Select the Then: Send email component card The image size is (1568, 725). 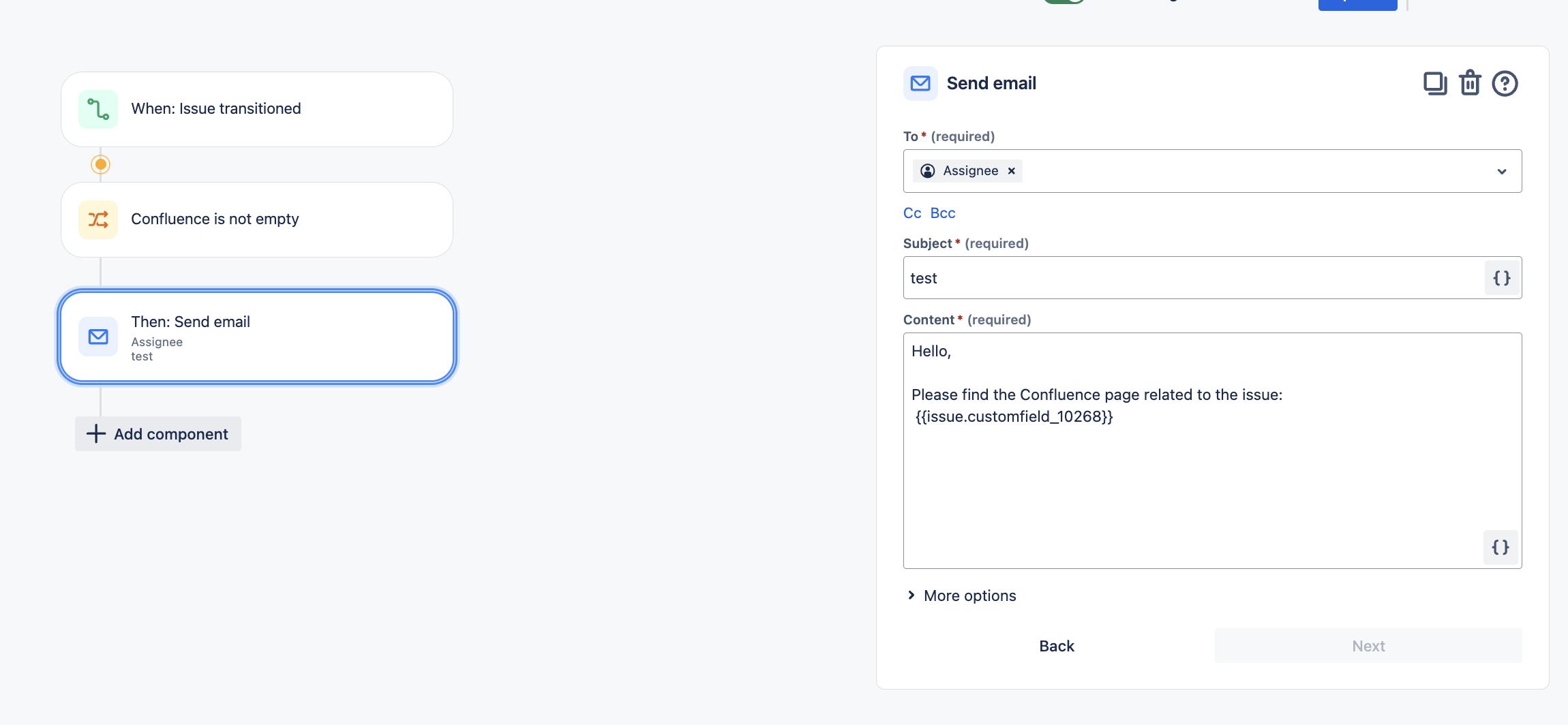256,337
